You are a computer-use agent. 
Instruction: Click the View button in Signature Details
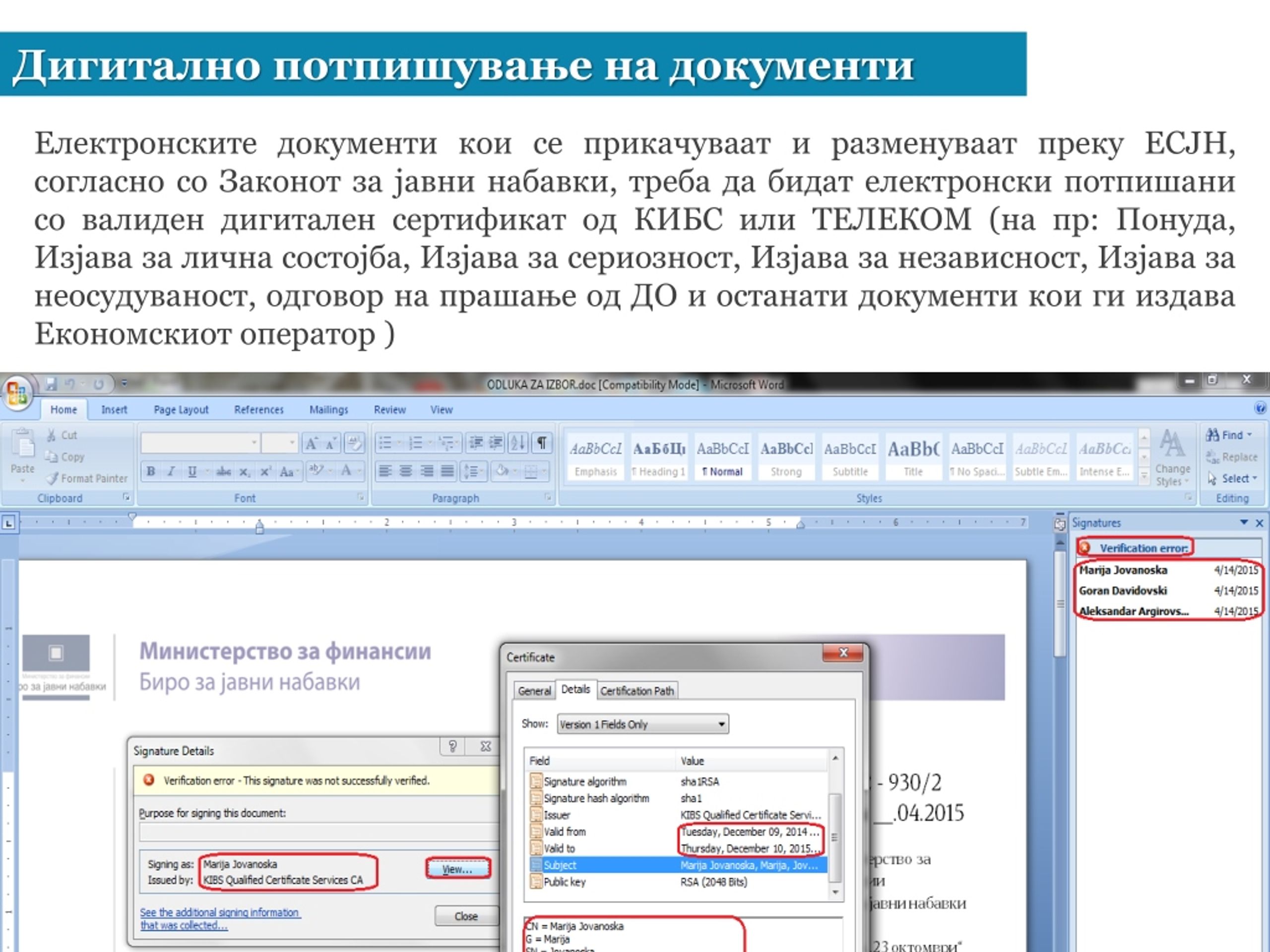click(x=457, y=869)
